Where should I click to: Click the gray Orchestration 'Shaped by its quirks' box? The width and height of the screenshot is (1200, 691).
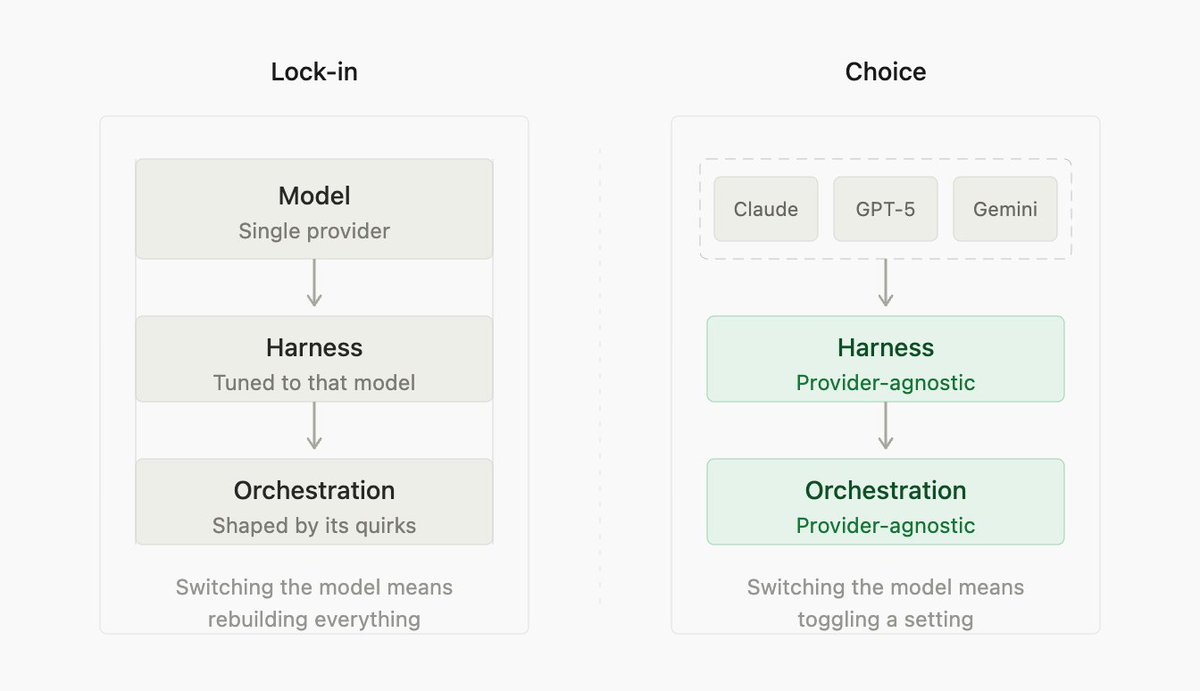(314, 502)
